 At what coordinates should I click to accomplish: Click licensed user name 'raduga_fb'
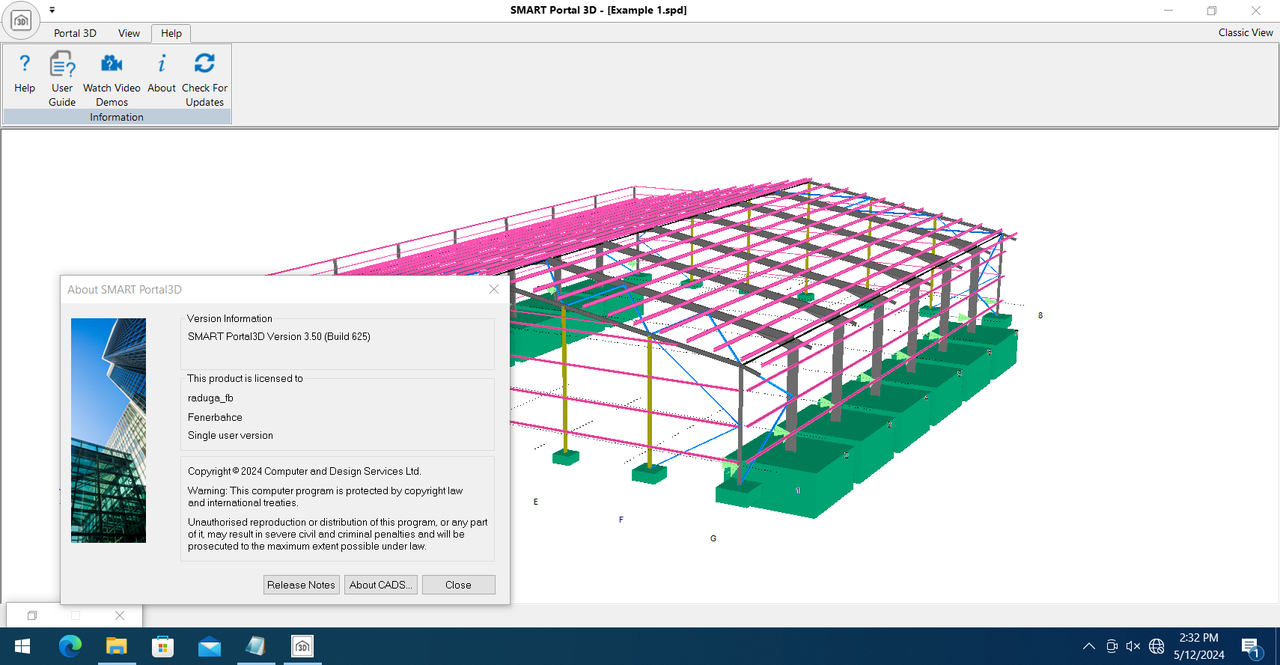click(210, 398)
